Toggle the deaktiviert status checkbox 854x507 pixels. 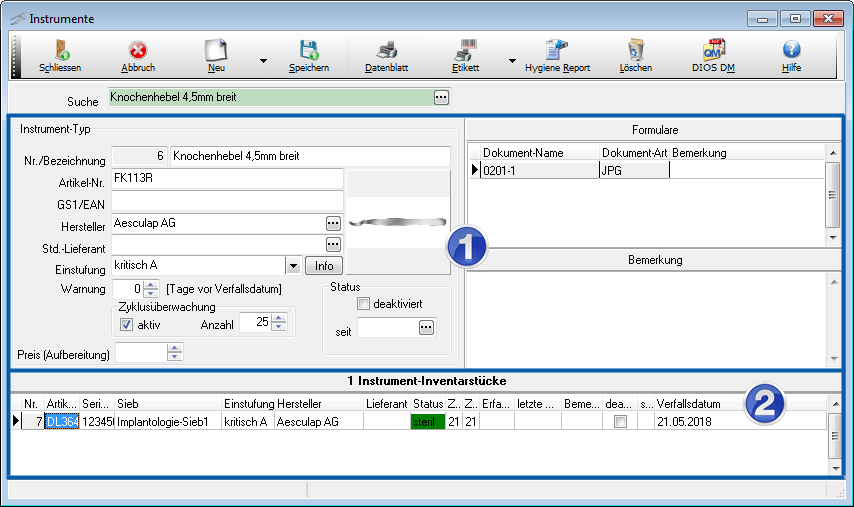pos(363,304)
